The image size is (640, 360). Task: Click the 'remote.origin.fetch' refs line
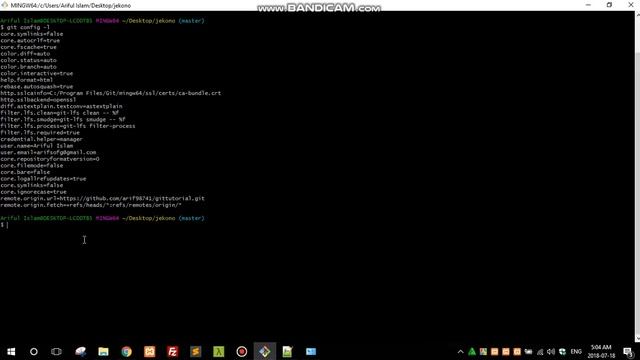[91, 205]
